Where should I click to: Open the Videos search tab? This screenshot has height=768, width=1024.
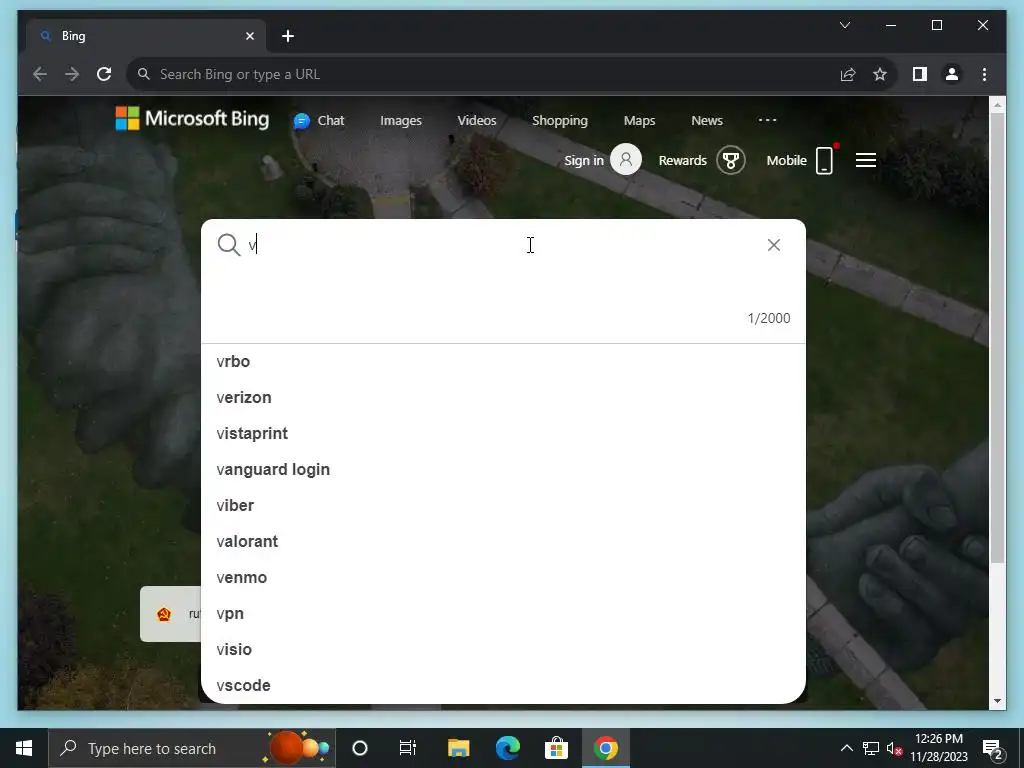click(477, 121)
